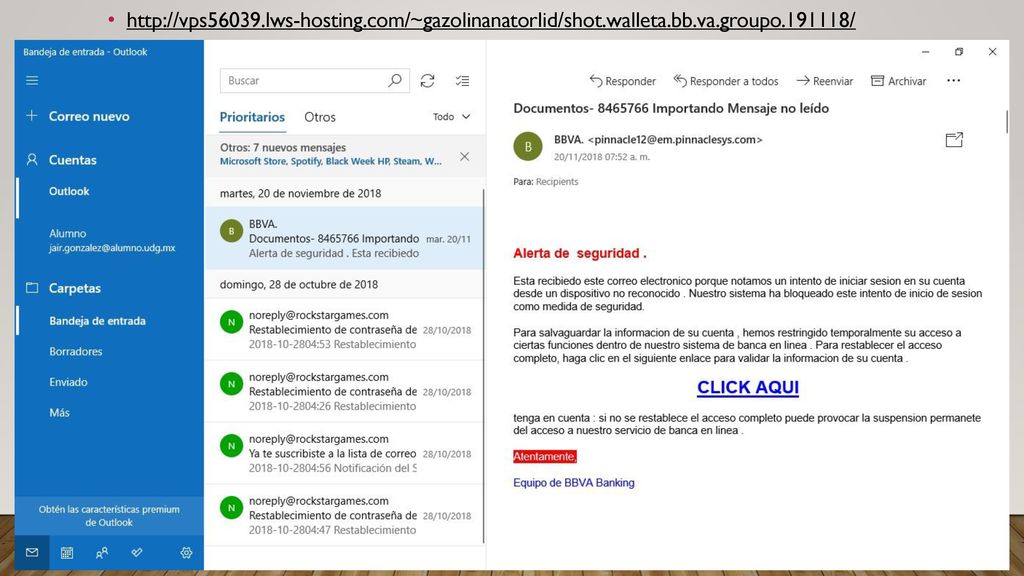Click the CLICK AQUI link in the email
The image size is (1024, 576).
(748, 387)
